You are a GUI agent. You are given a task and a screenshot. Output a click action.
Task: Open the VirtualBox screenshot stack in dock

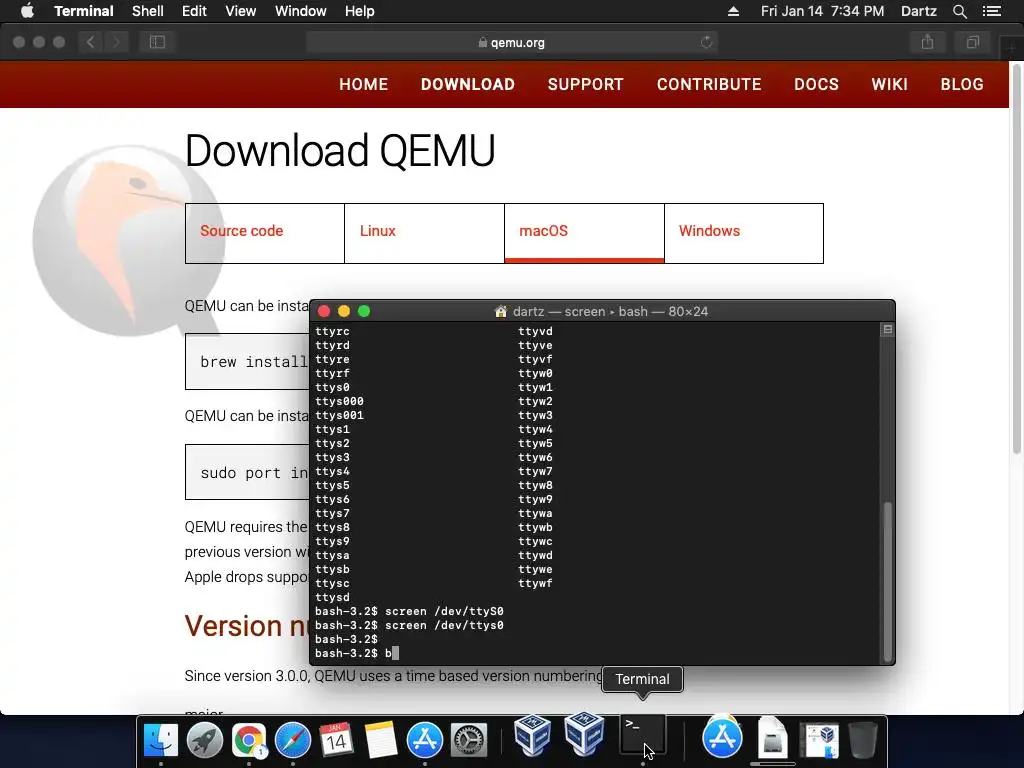[x=819, y=741]
